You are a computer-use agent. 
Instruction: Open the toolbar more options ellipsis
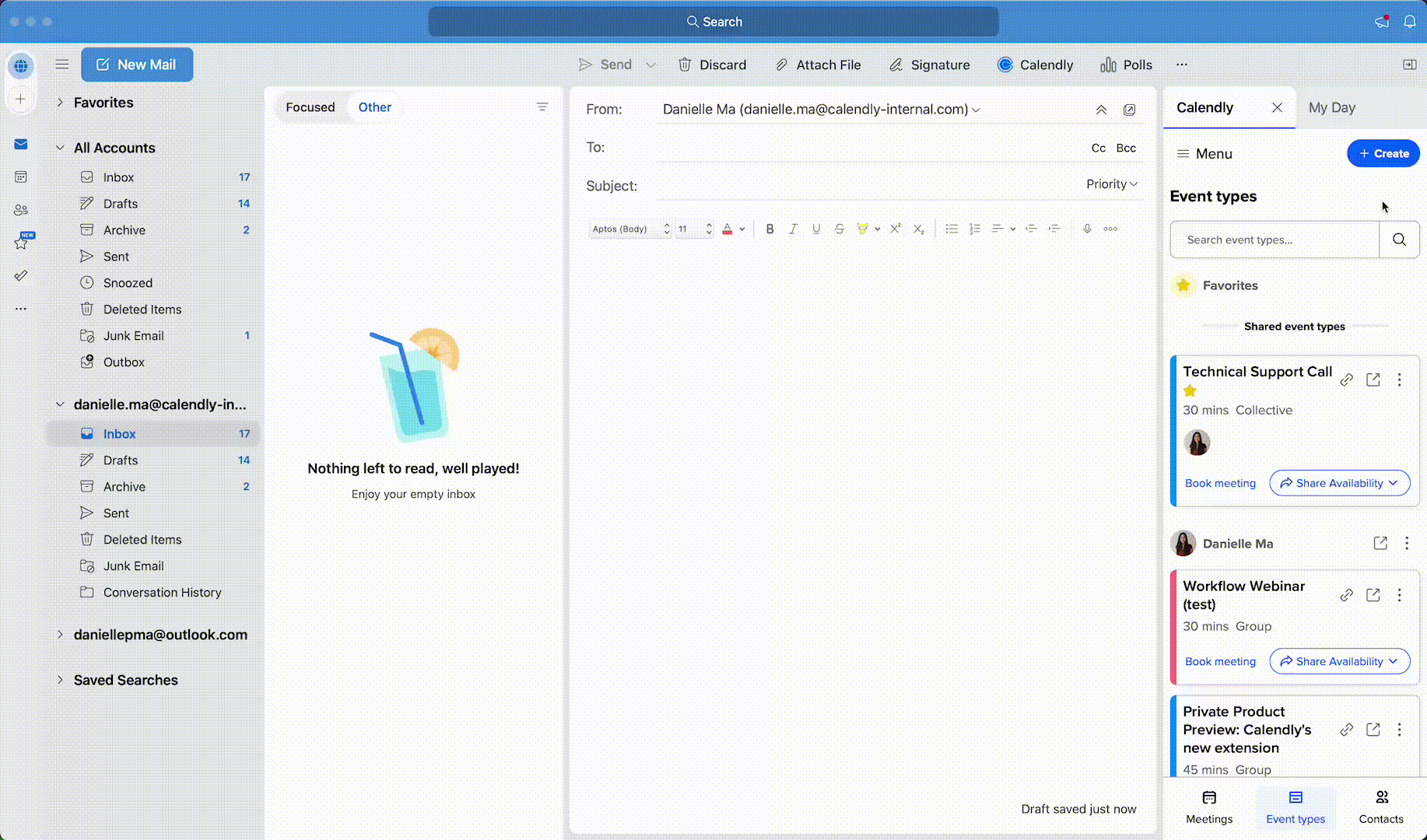tap(1182, 65)
